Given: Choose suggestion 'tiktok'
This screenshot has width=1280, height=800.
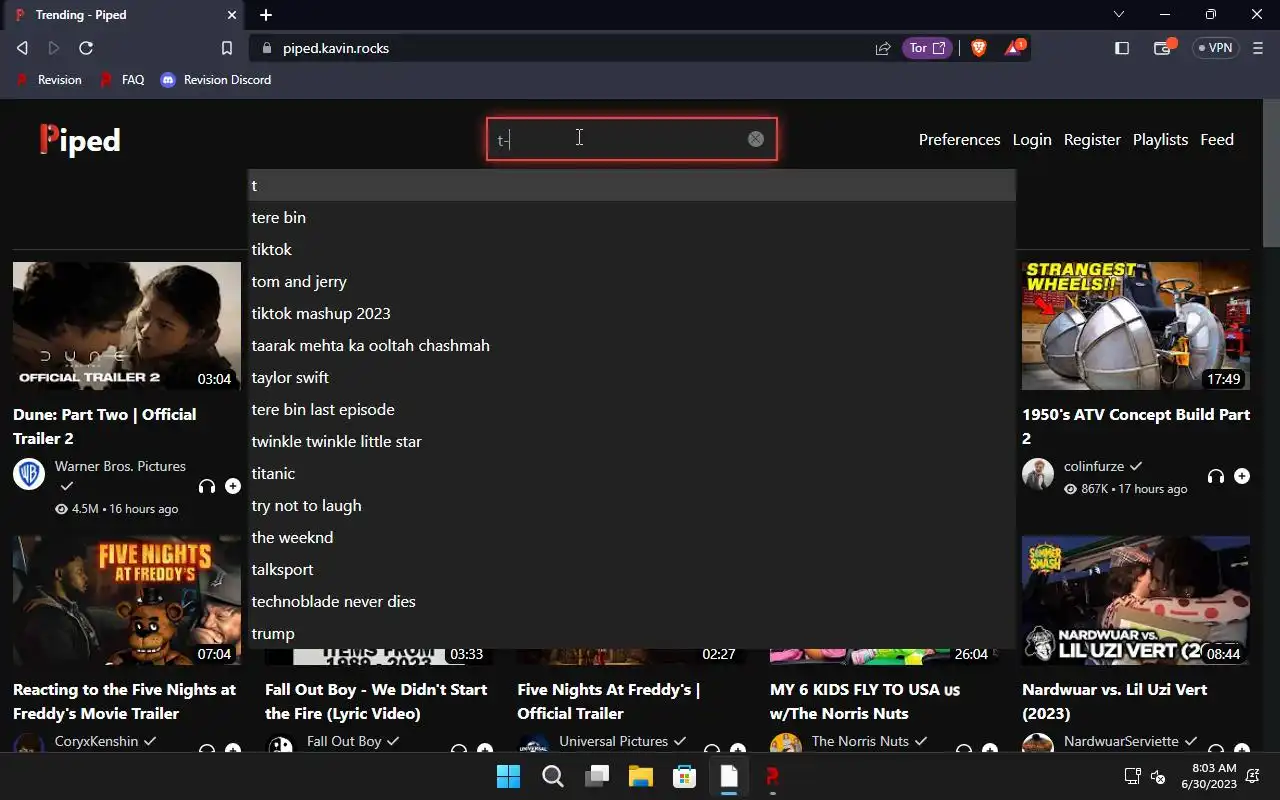Looking at the screenshot, I should 632,249.
